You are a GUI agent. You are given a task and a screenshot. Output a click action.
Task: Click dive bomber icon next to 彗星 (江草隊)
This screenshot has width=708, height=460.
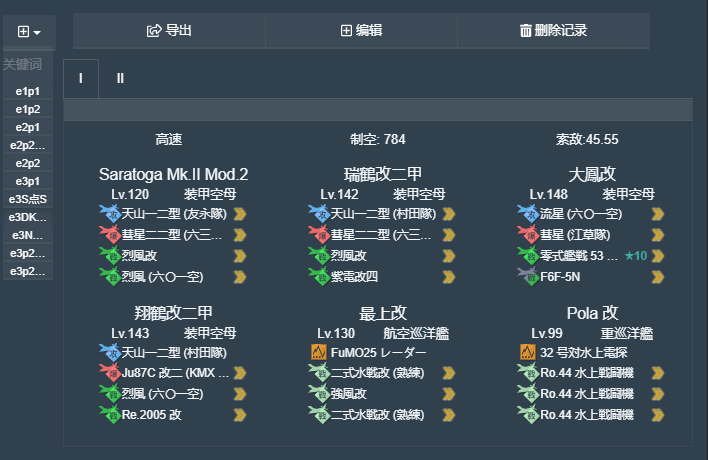tap(528, 234)
